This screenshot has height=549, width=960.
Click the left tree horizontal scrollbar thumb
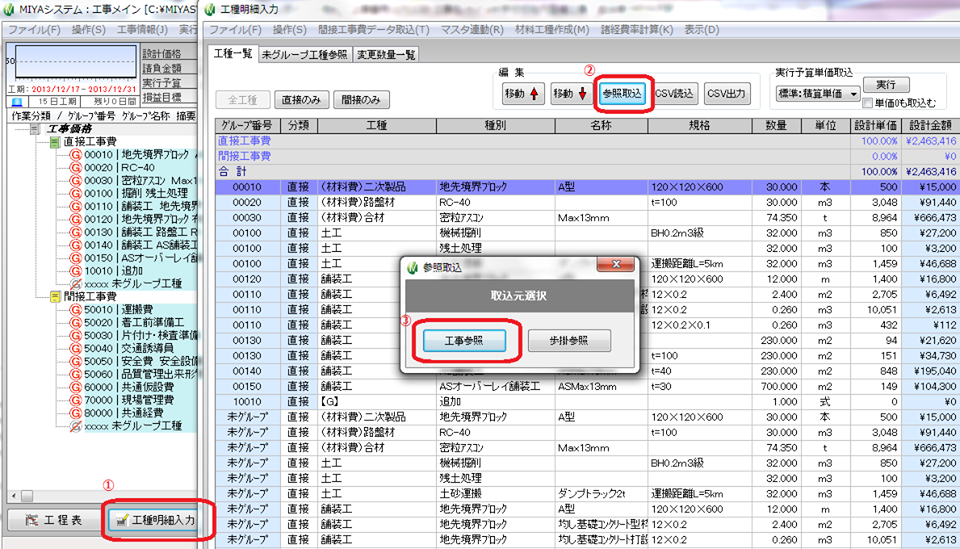(x=27, y=495)
